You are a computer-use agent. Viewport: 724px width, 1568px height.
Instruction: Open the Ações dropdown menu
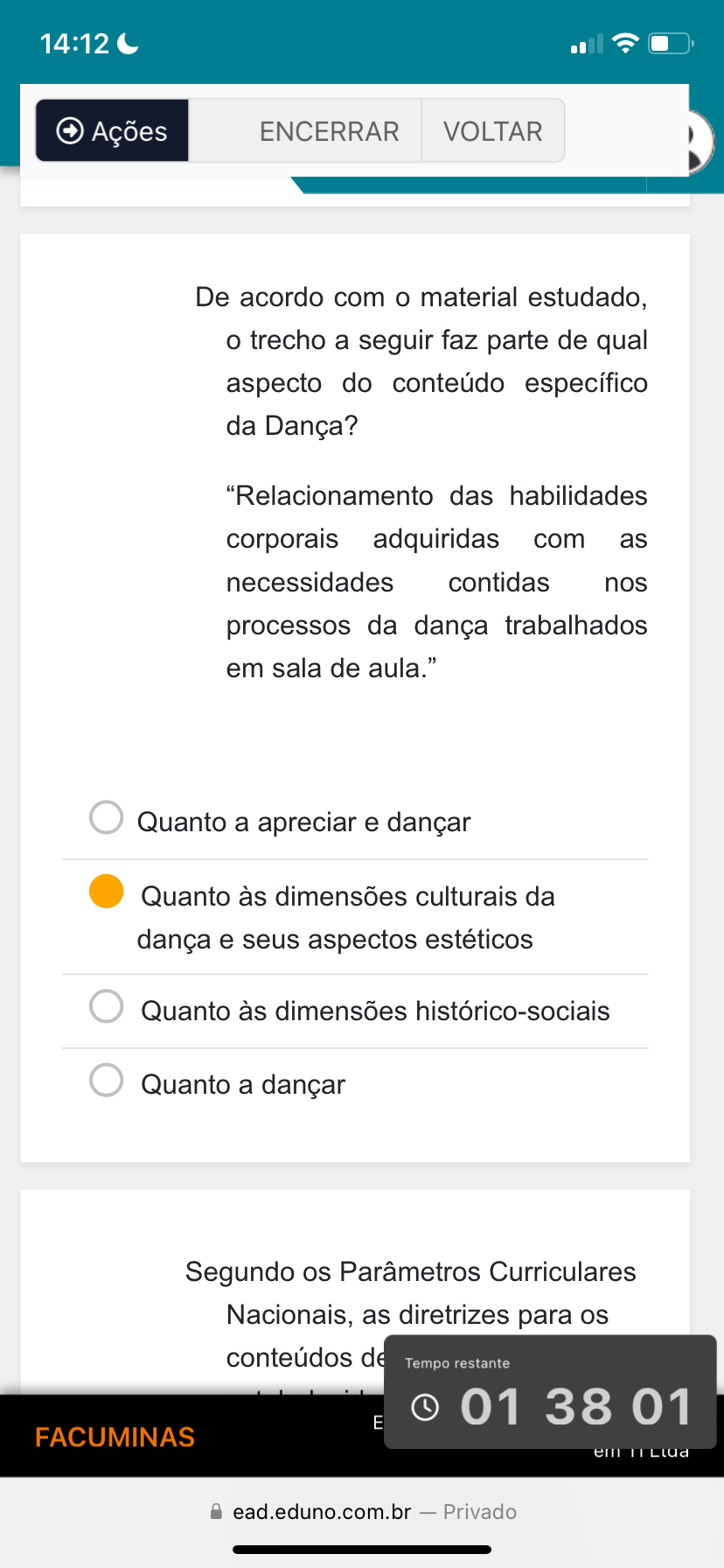point(112,130)
